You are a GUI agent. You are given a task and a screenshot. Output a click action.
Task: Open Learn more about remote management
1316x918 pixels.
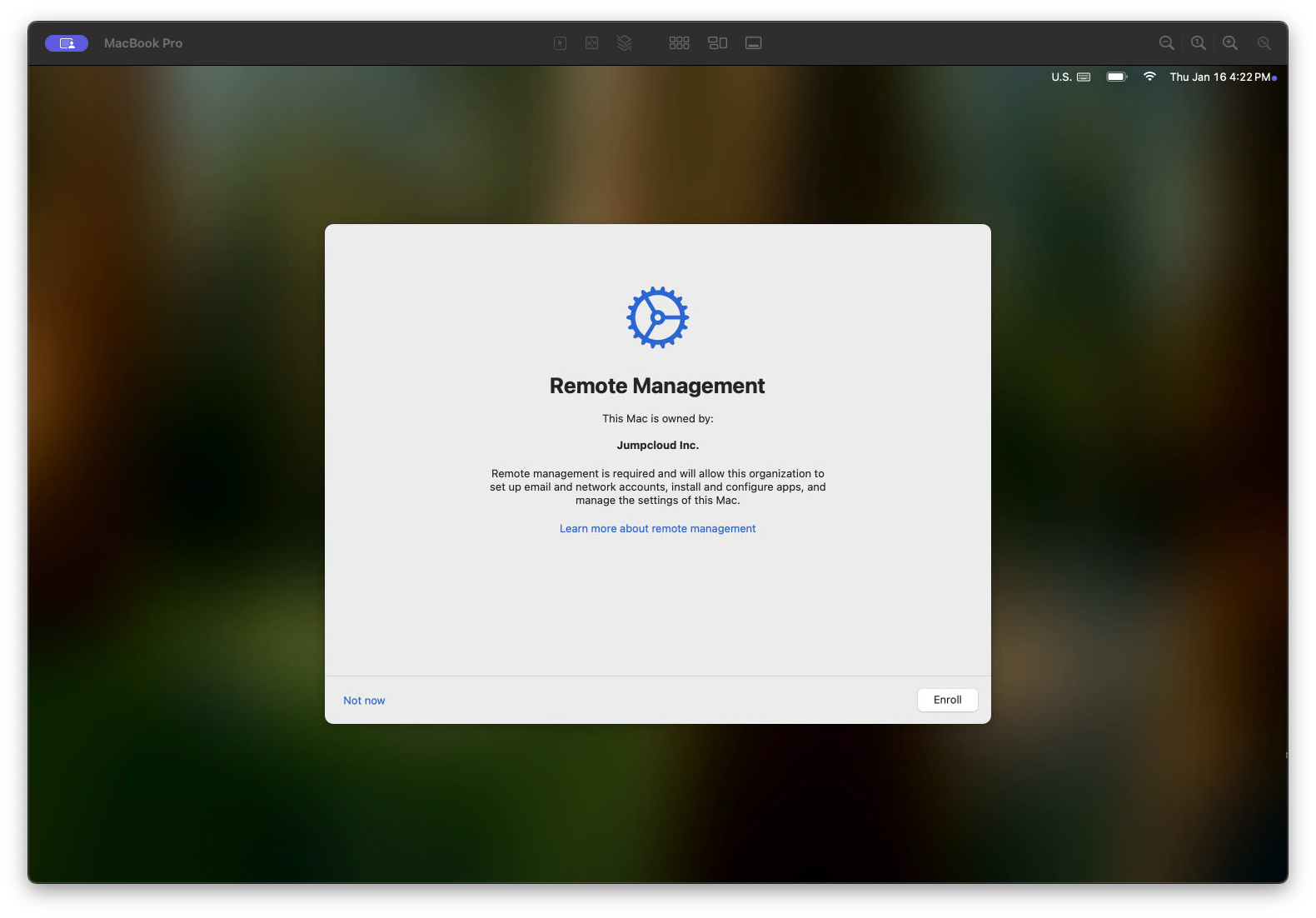[x=657, y=528]
